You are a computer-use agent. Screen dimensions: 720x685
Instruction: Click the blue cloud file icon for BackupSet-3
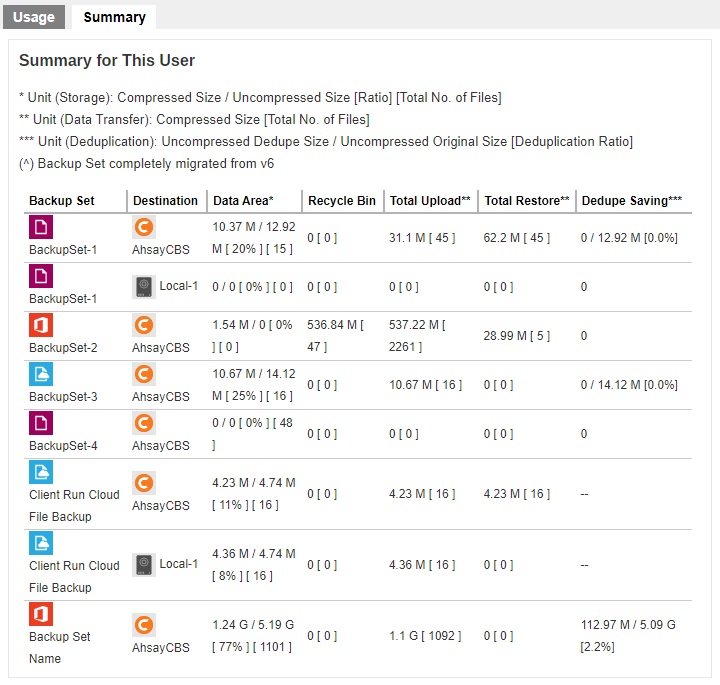tap(41, 374)
